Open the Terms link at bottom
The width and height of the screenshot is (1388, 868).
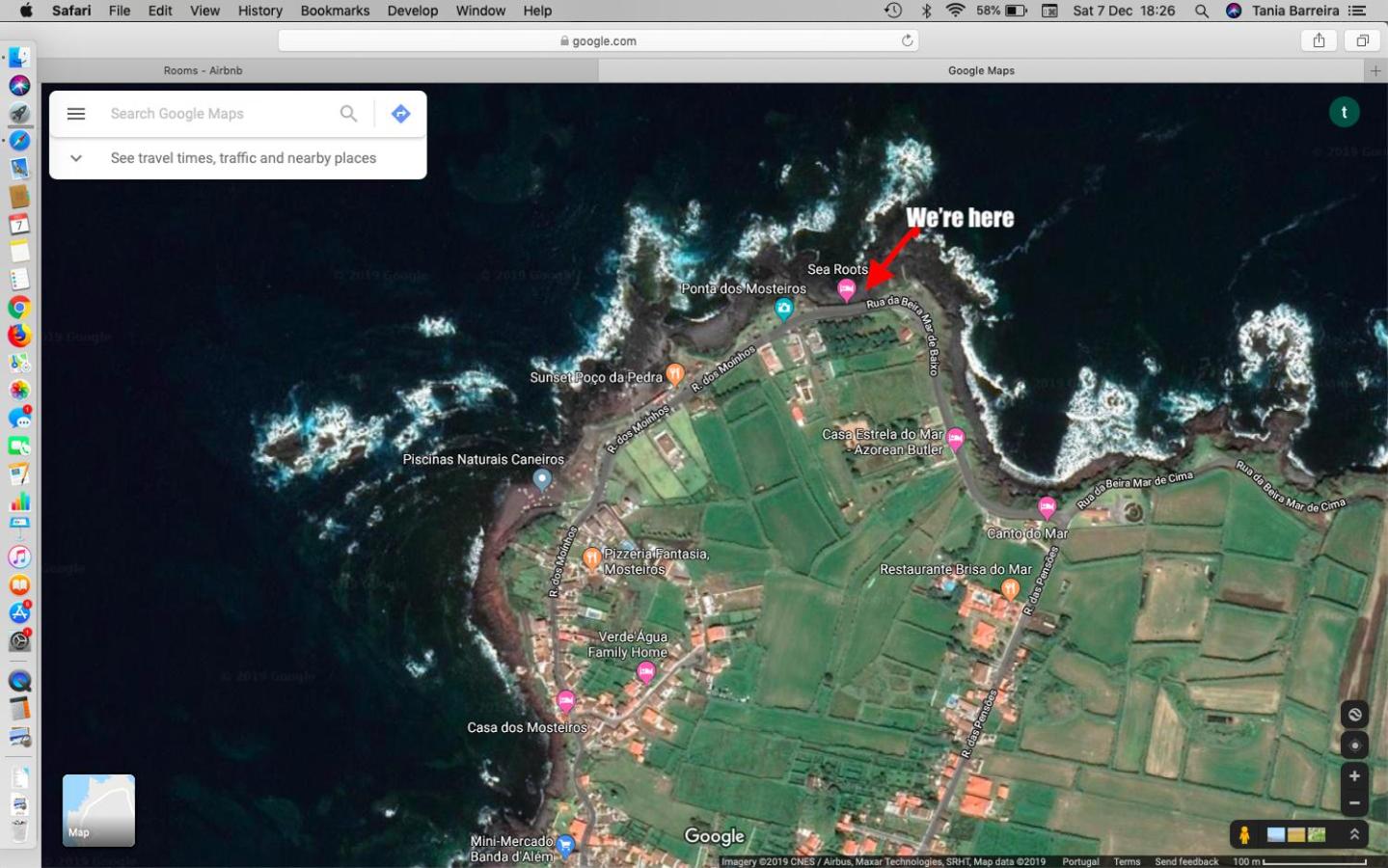[1127, 861]
